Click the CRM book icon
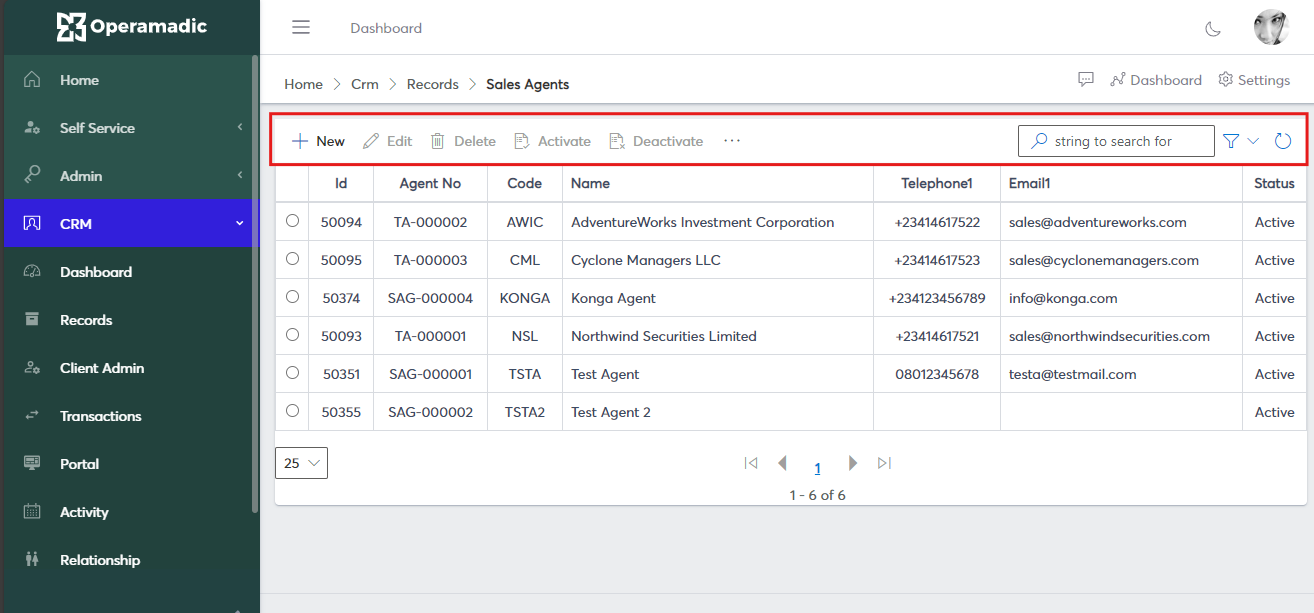The height and width of the screenshot is (613, 1314). click(32, 223)
